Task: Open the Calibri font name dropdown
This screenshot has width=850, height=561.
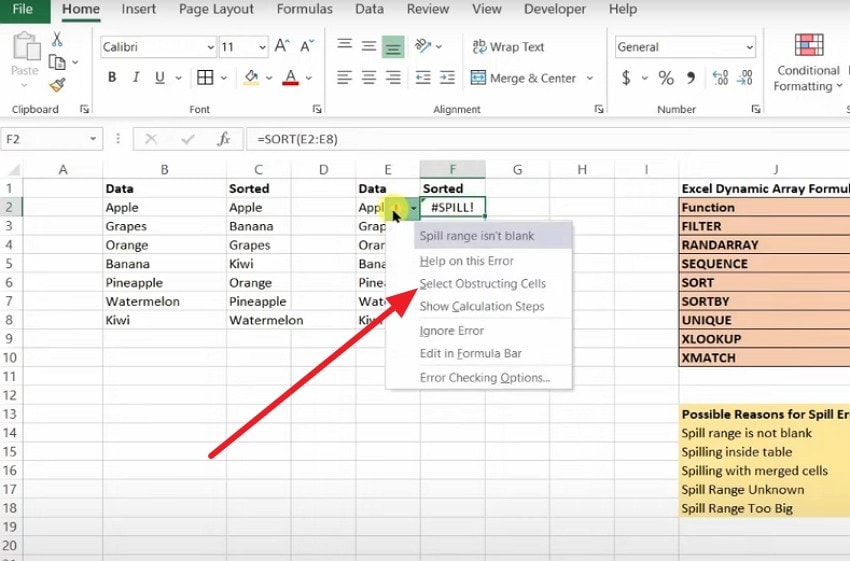Action: [x=211, y=48]
